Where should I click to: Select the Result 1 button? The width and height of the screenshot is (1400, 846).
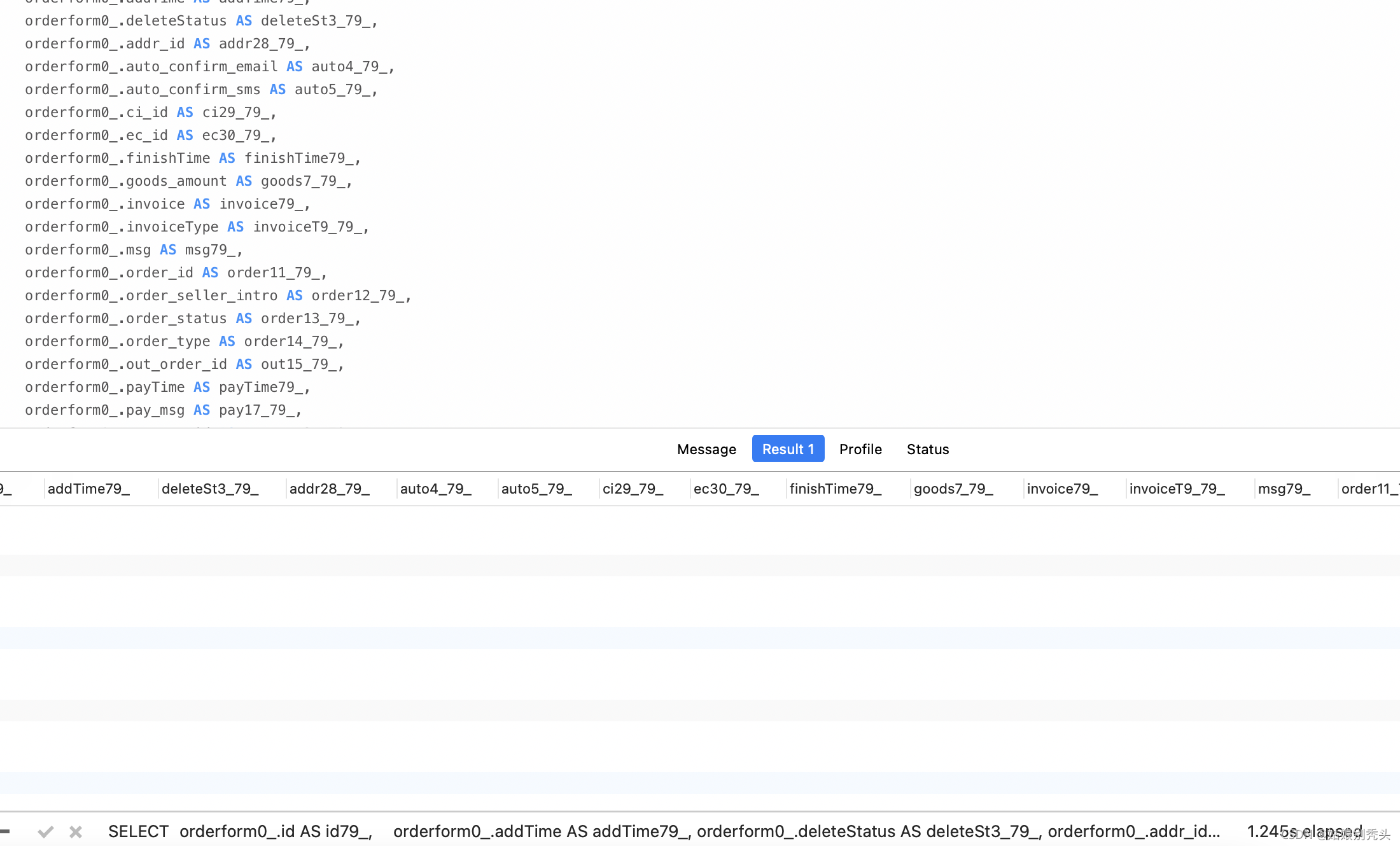(x=787, y=448)
